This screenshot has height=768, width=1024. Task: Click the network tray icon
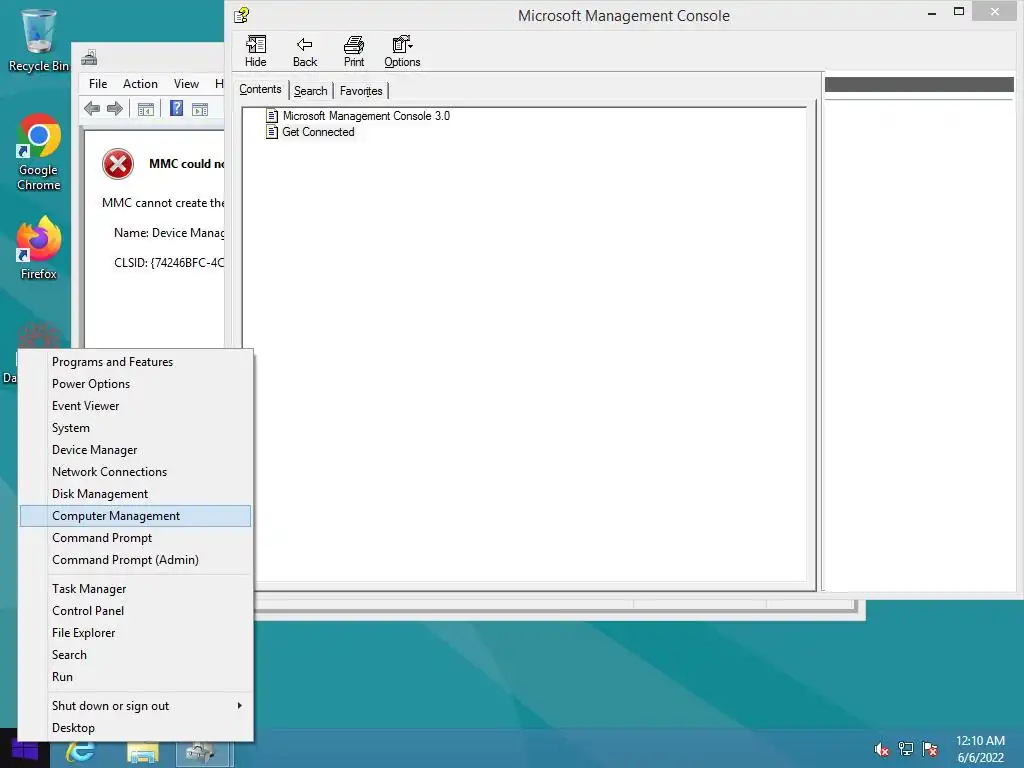pyautogui.click(x=906, y=749)
